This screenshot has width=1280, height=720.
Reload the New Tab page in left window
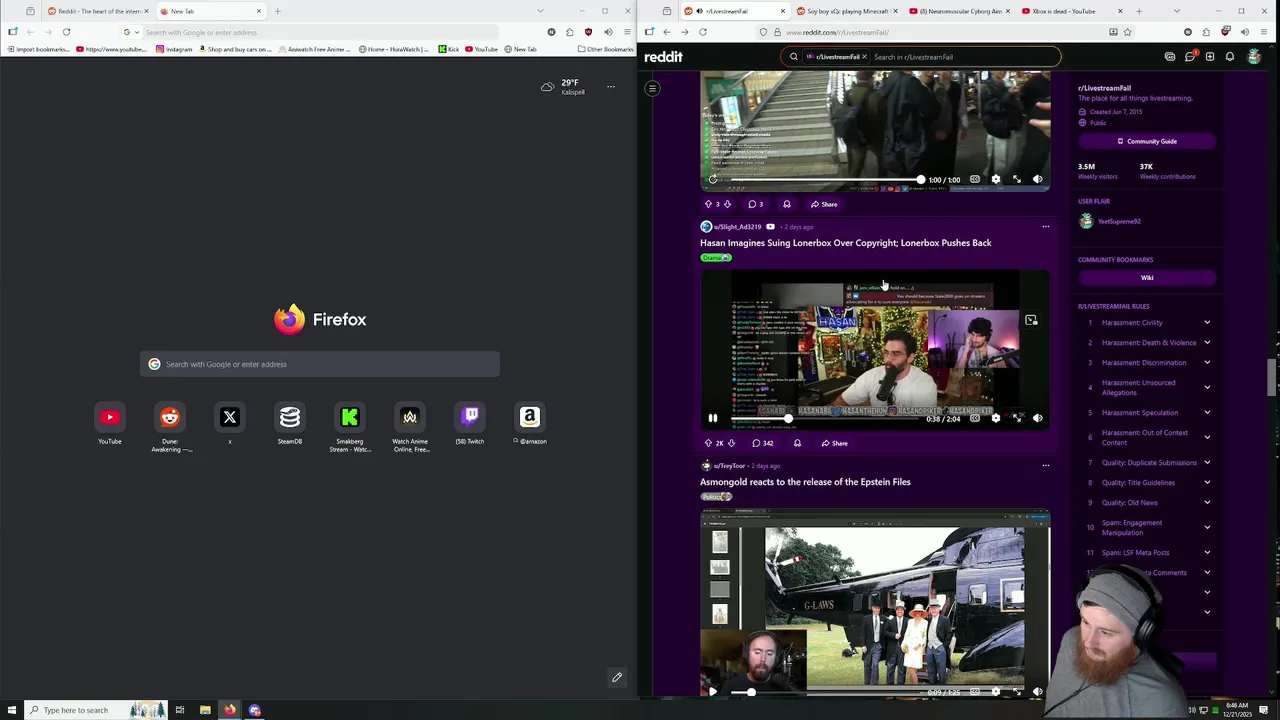[x=66, y=32]
